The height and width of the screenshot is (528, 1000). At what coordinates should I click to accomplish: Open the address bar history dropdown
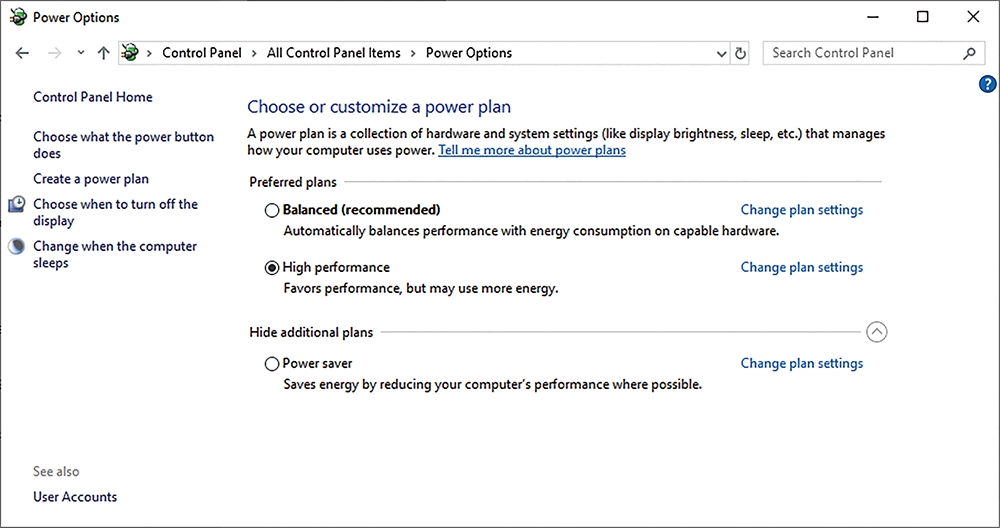point(721,54)
